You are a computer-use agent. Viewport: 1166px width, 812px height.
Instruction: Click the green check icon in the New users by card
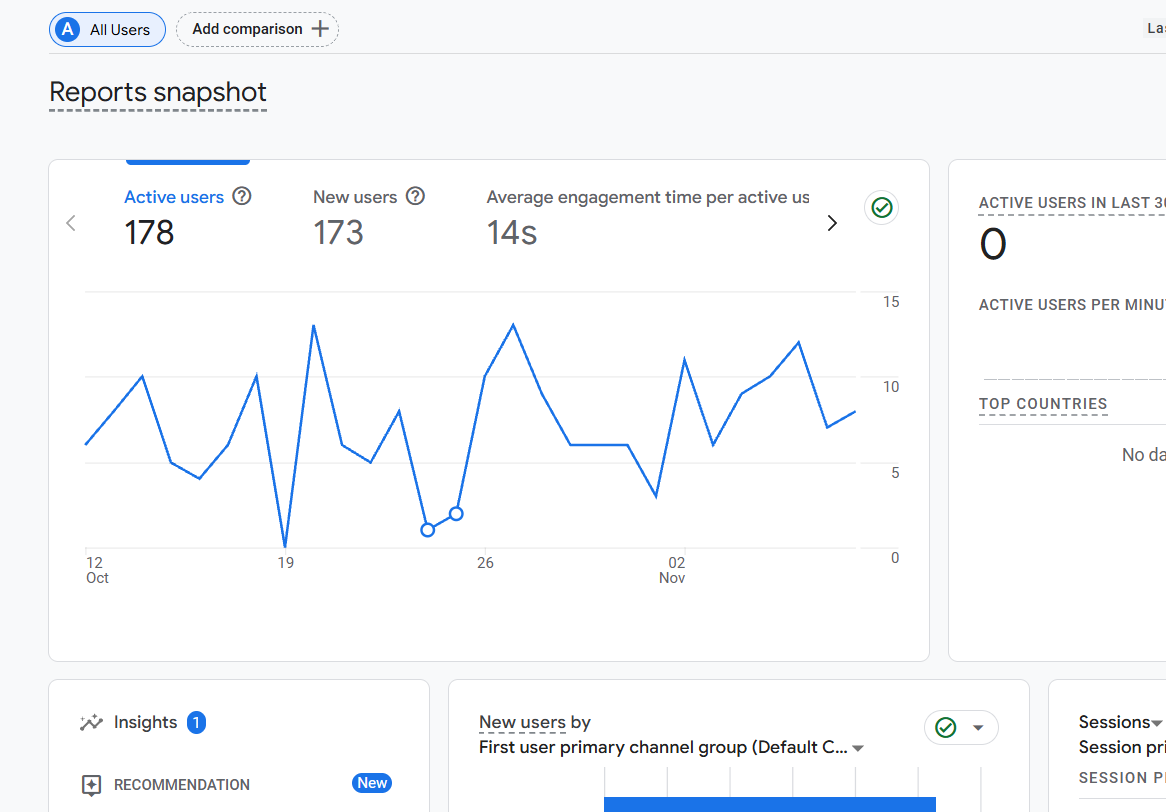[x=946, y=727]
